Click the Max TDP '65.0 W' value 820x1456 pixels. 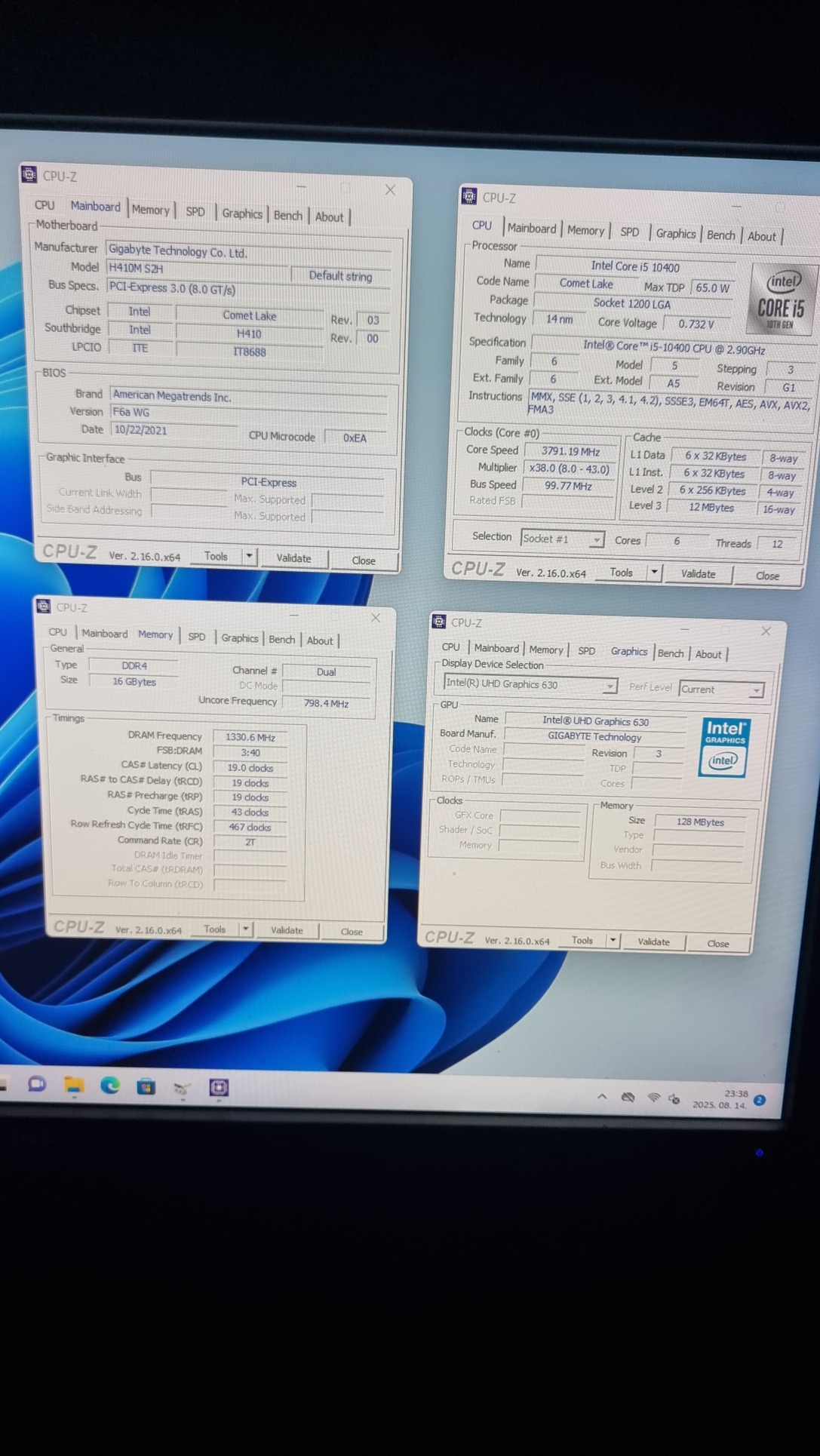[713, 288]
